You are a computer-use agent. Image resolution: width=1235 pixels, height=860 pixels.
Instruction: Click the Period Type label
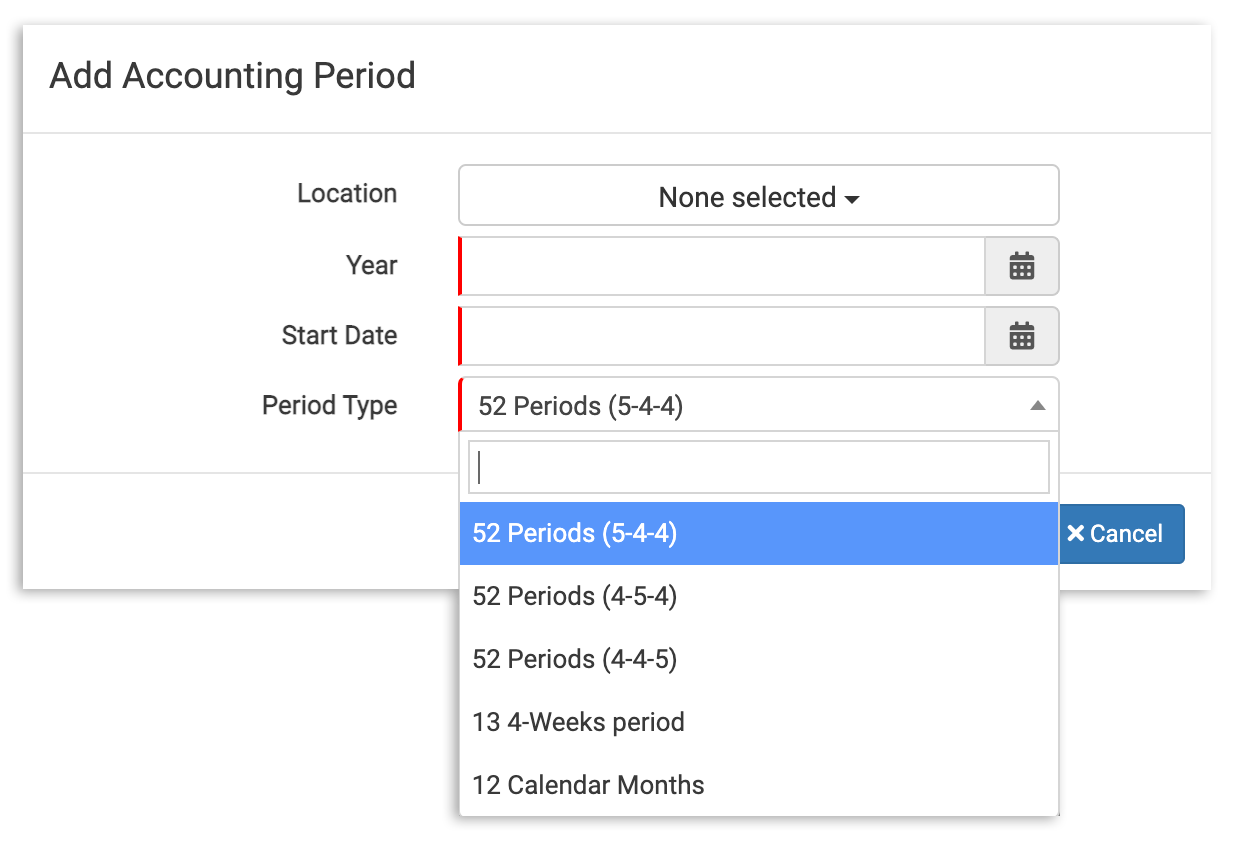[329, 405]
